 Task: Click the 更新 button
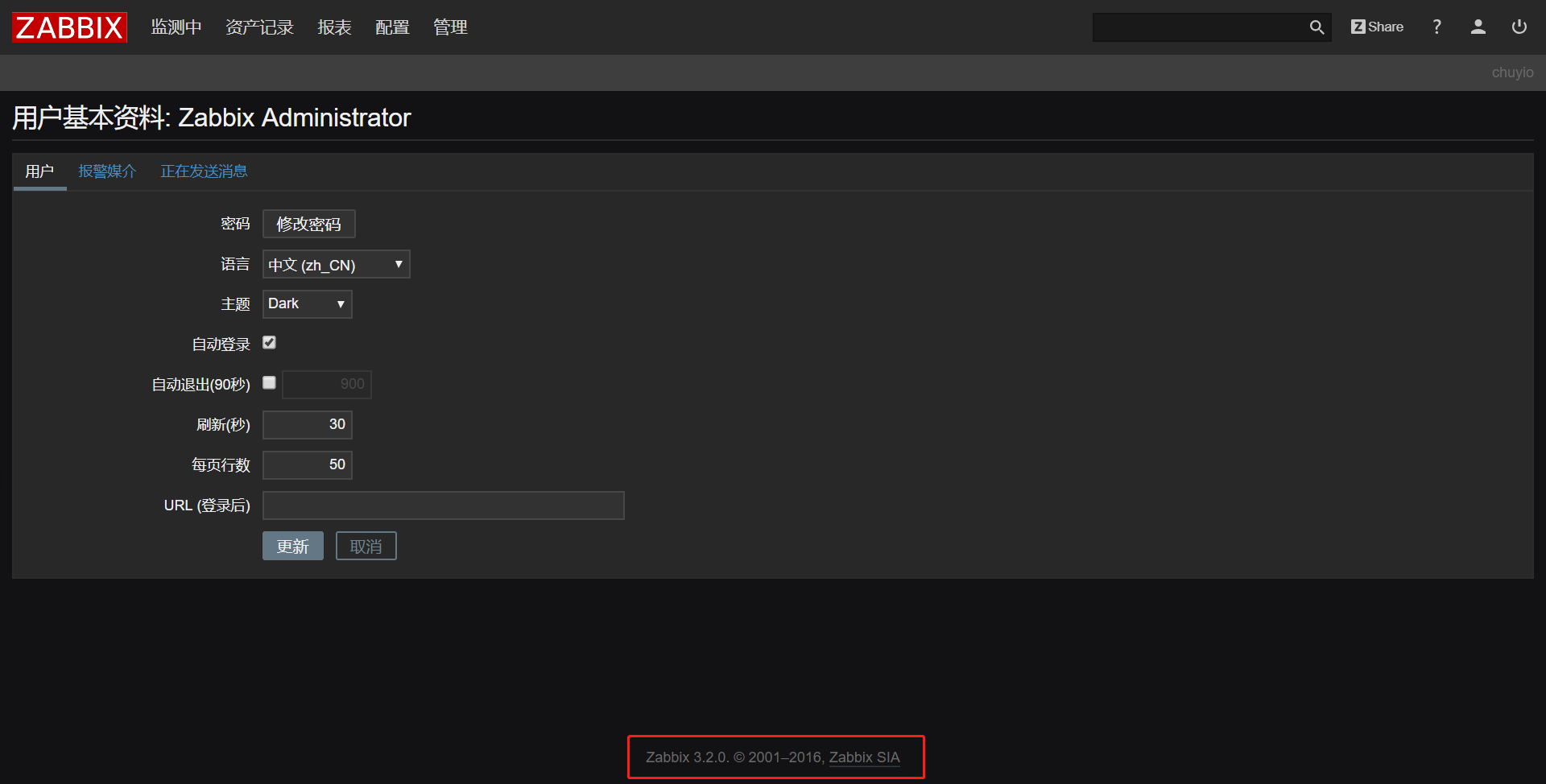coord(293,547)
